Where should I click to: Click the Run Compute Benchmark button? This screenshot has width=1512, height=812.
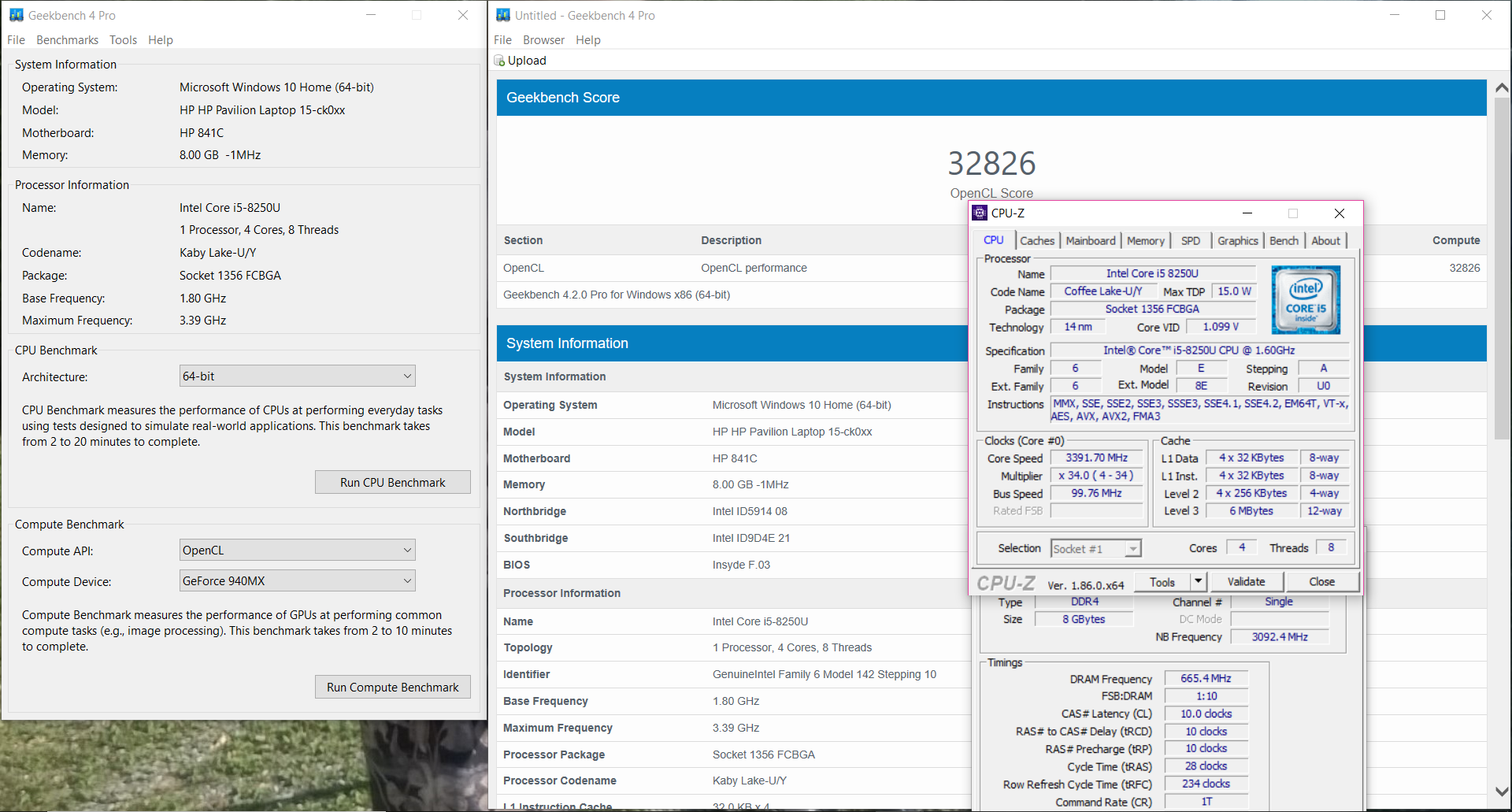click(x=393, y=688)
